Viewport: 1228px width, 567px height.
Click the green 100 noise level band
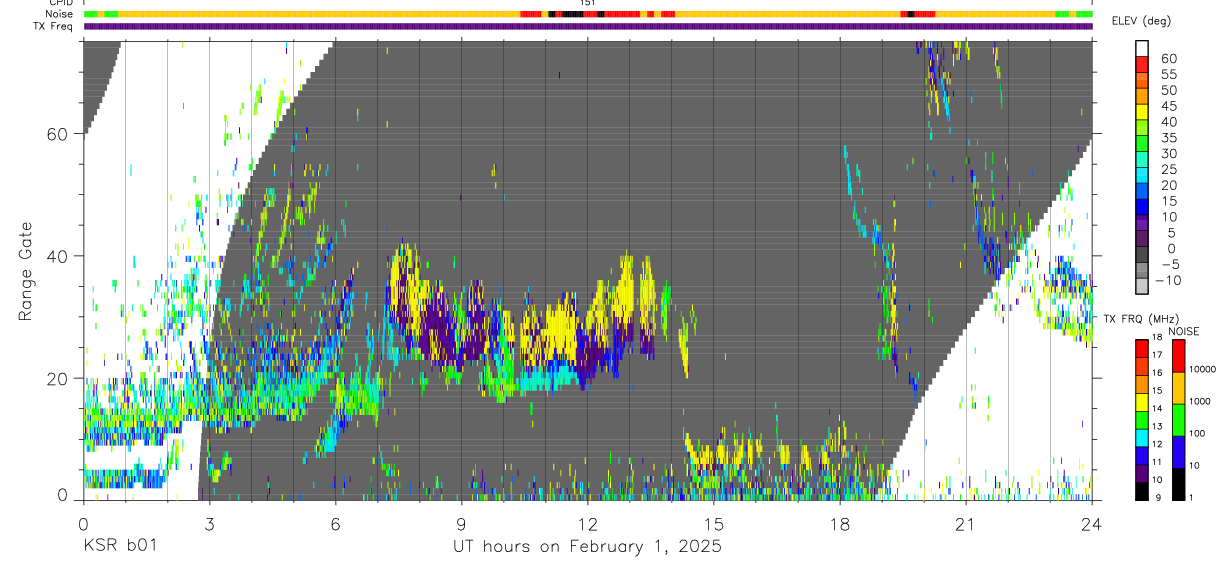point(1178,419)
